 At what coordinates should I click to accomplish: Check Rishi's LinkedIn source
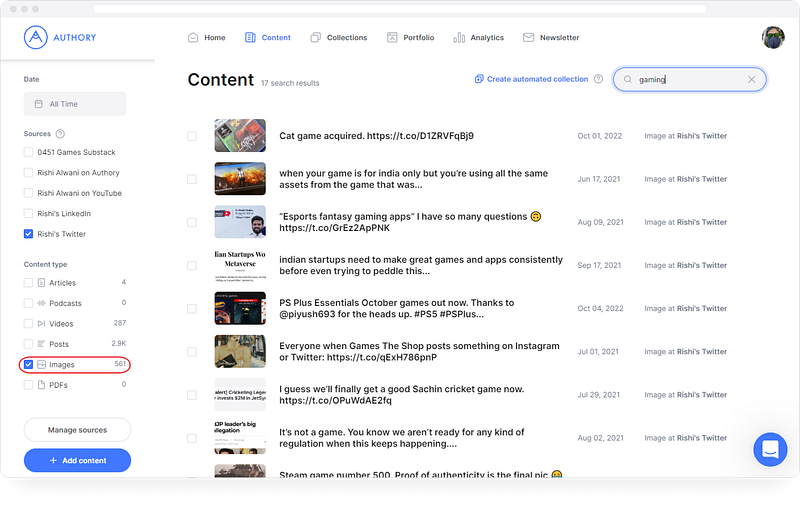click(29, 213)
